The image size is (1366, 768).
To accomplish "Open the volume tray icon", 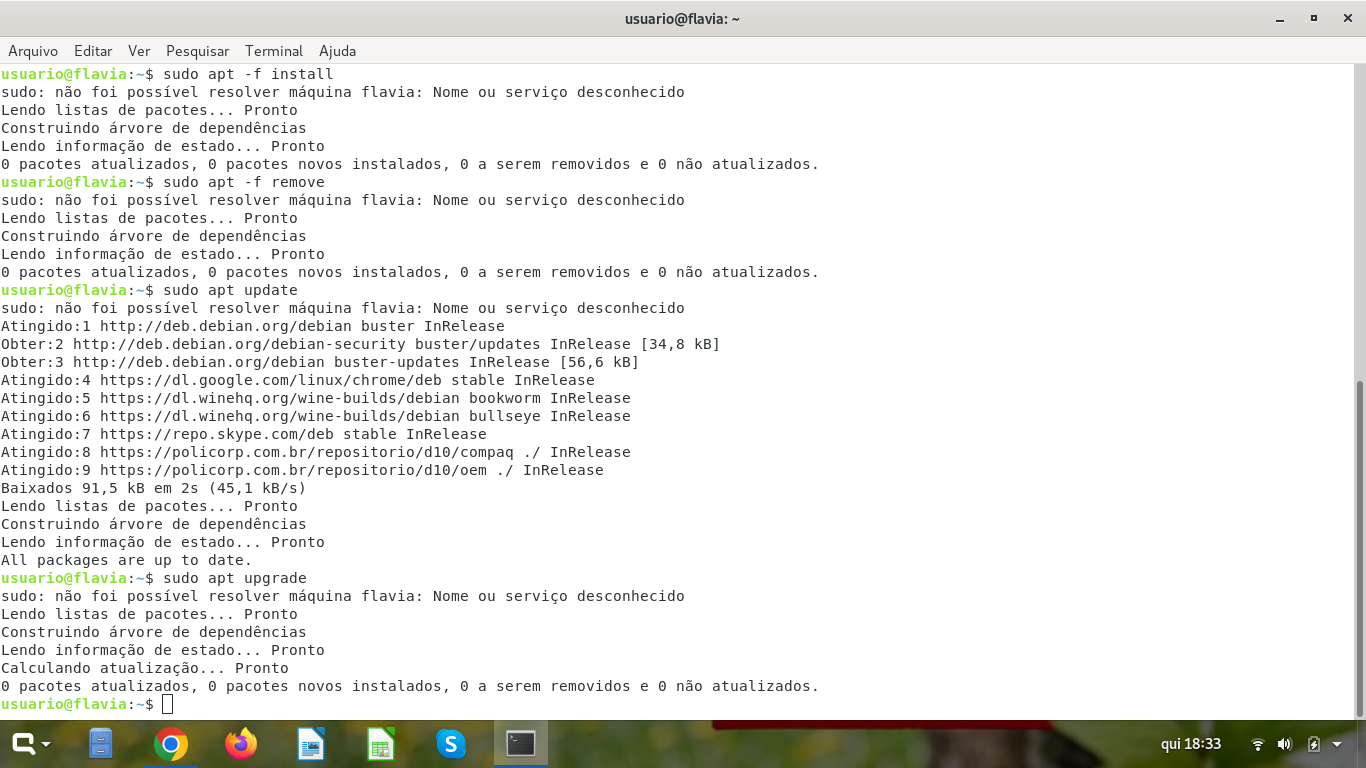I will click(1285, 744).
